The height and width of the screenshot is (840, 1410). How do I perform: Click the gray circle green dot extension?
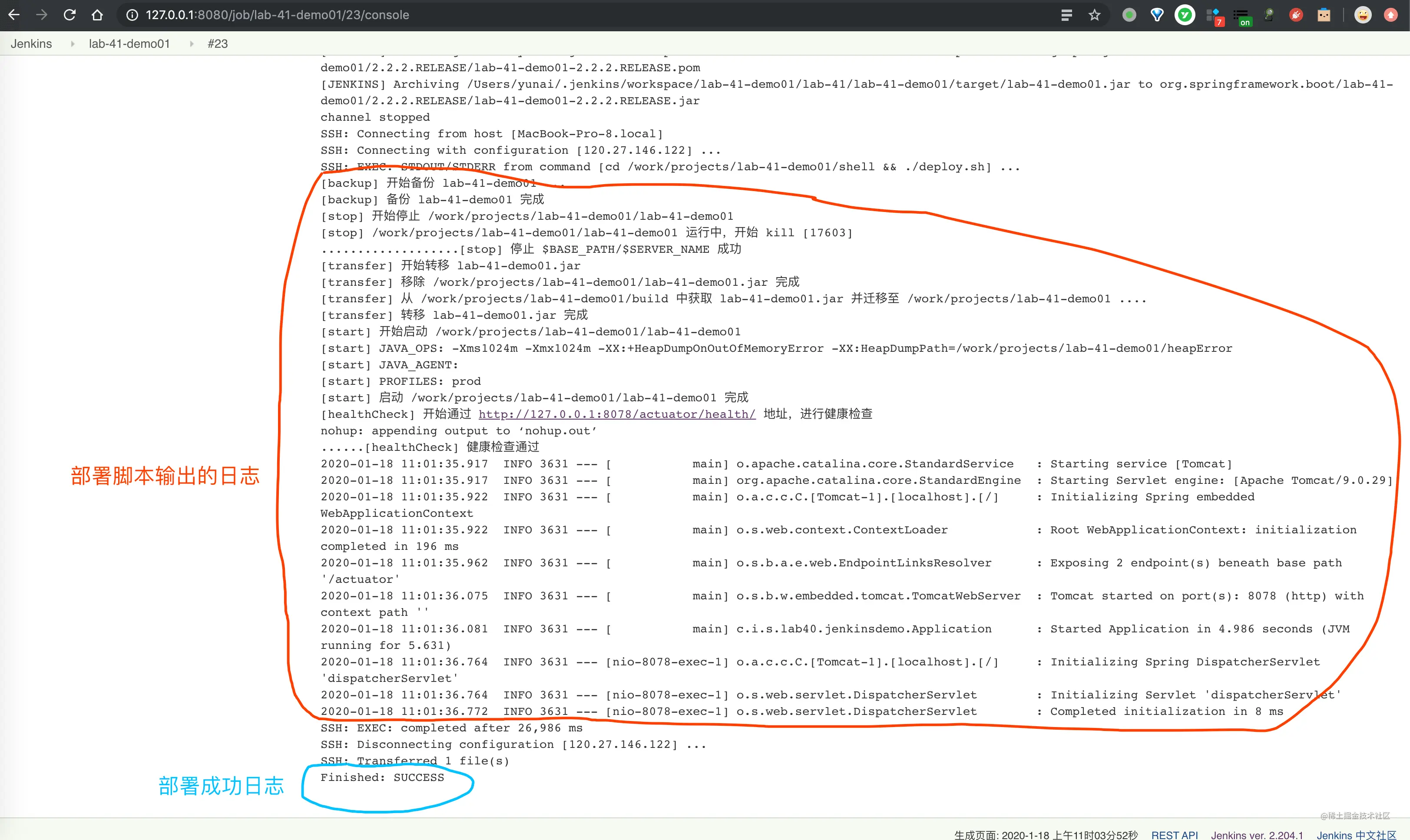(1129, 15)
